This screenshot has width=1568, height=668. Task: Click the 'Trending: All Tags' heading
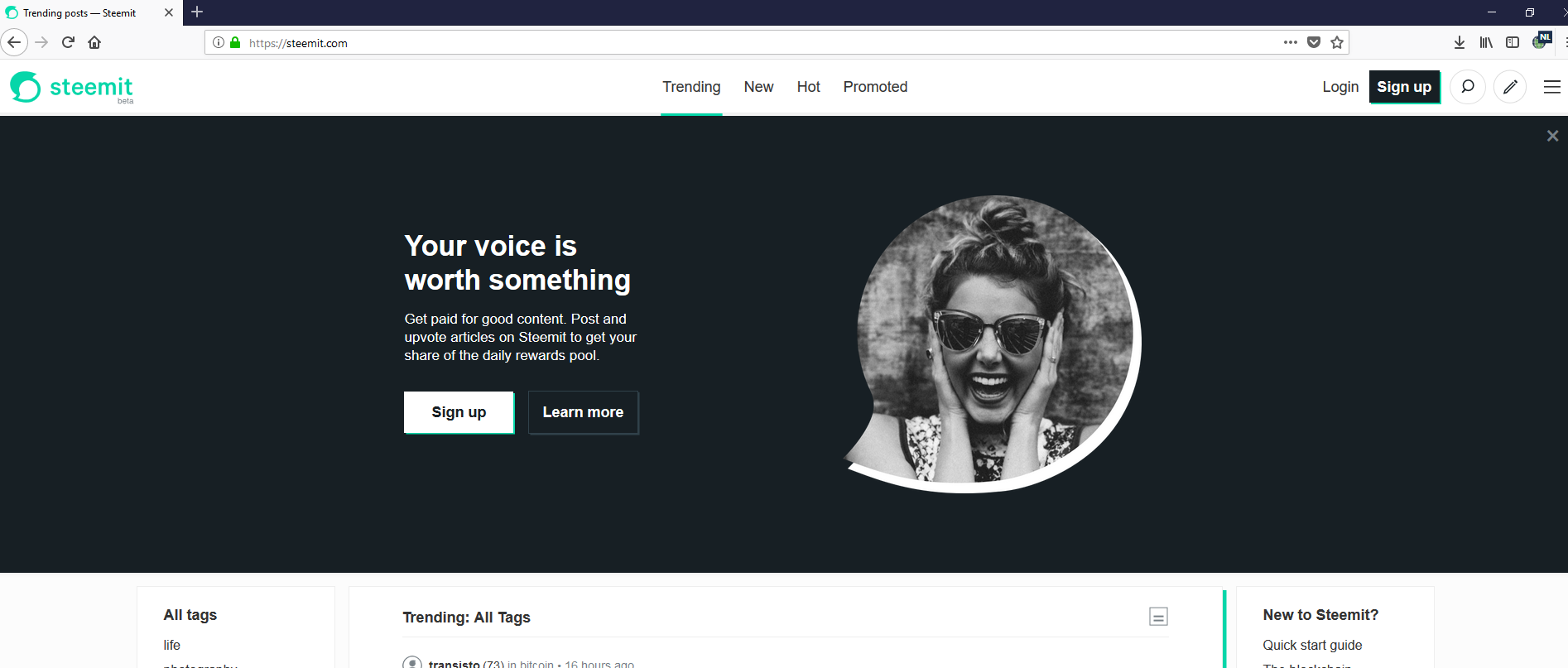(x=466, y=618)
